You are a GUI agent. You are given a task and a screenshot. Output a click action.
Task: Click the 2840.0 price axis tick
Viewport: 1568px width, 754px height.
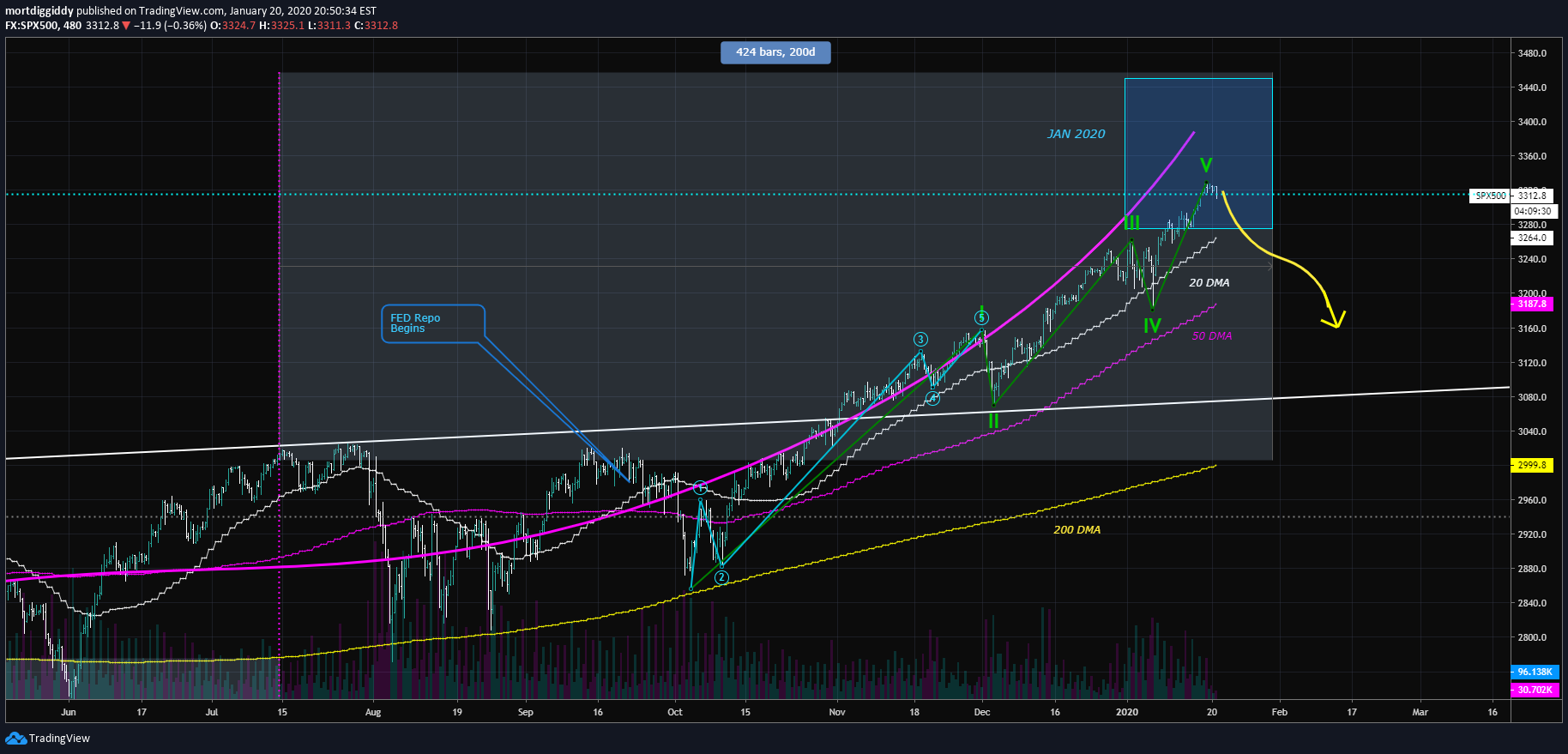[1532, 603]
